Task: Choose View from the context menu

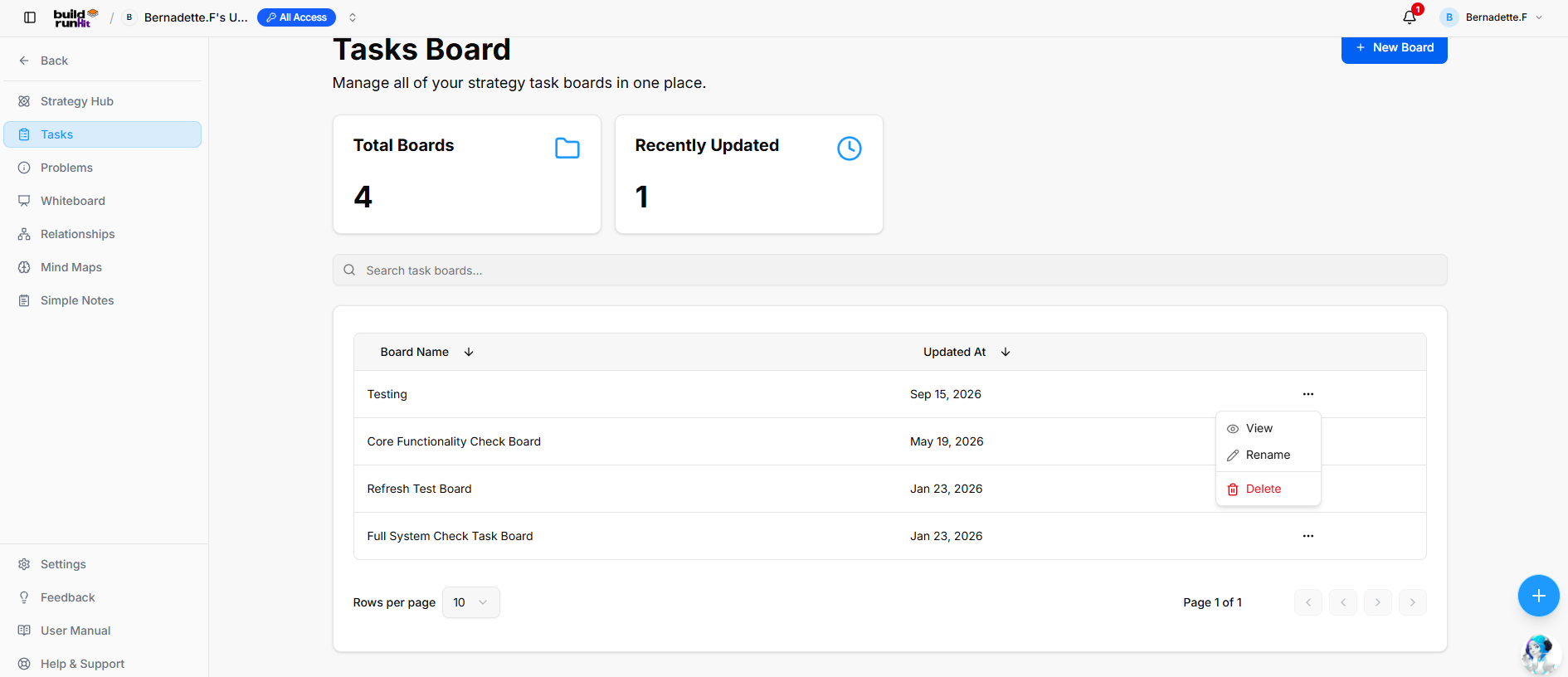Action: (1269, 428)
